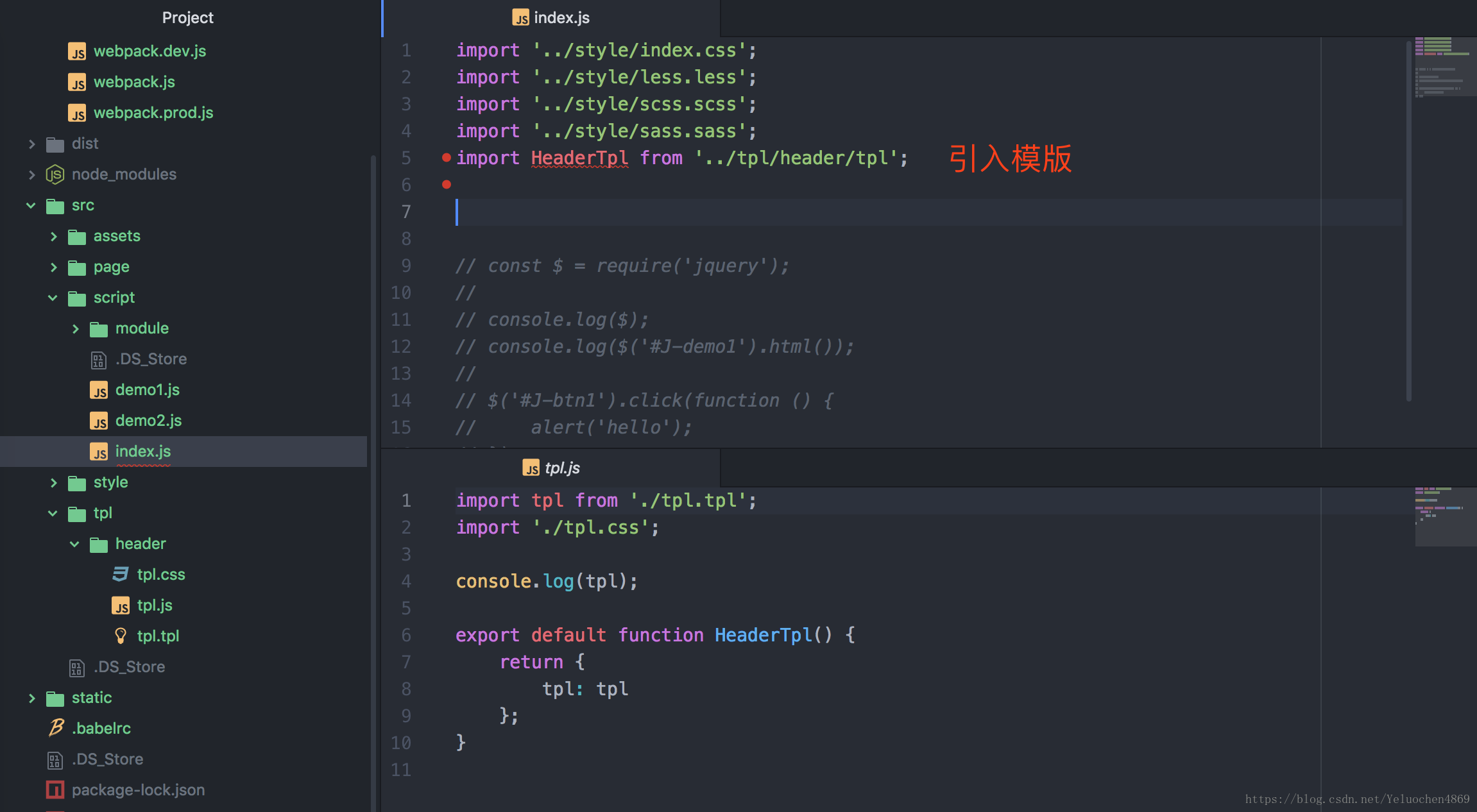The height and width of the screenshot is (812, 1477).
Task: Click the JS icon in the index.js tab
Action: [521, 18]
